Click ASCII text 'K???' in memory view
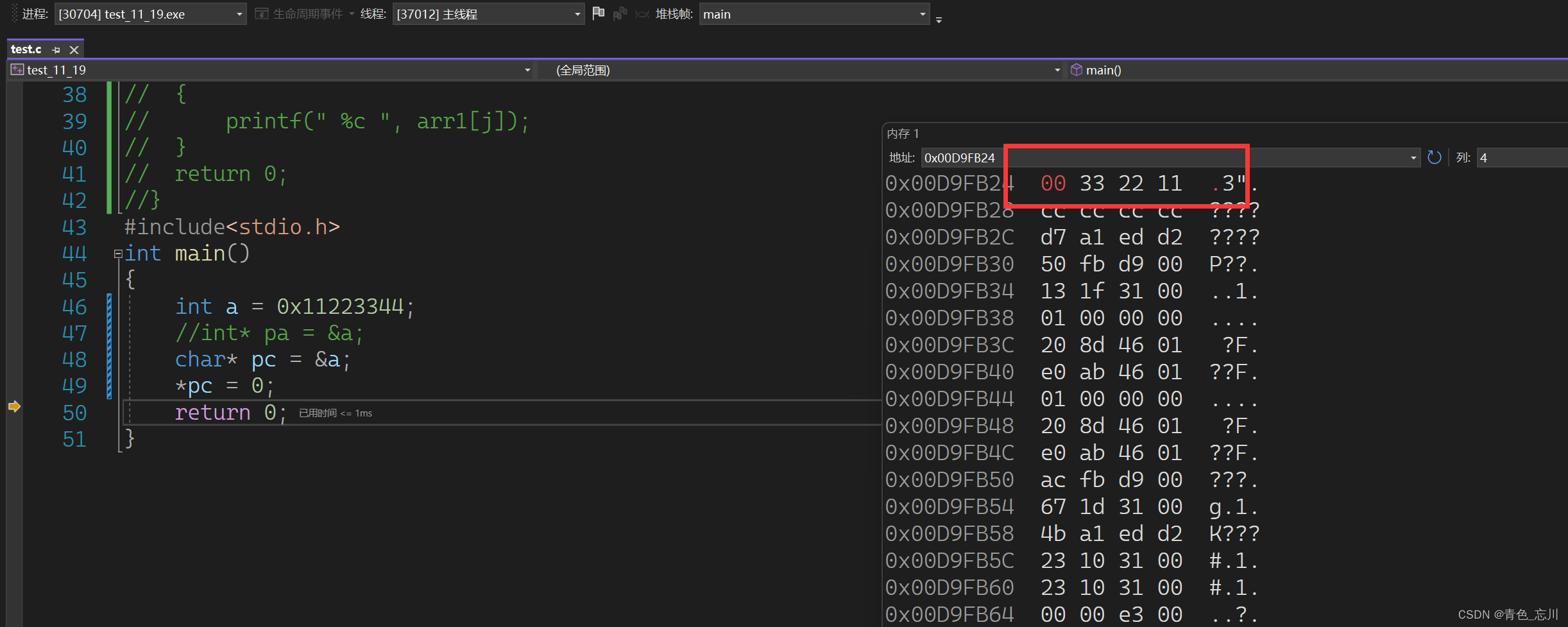1568x627 pixels. tap(1234, 534)
